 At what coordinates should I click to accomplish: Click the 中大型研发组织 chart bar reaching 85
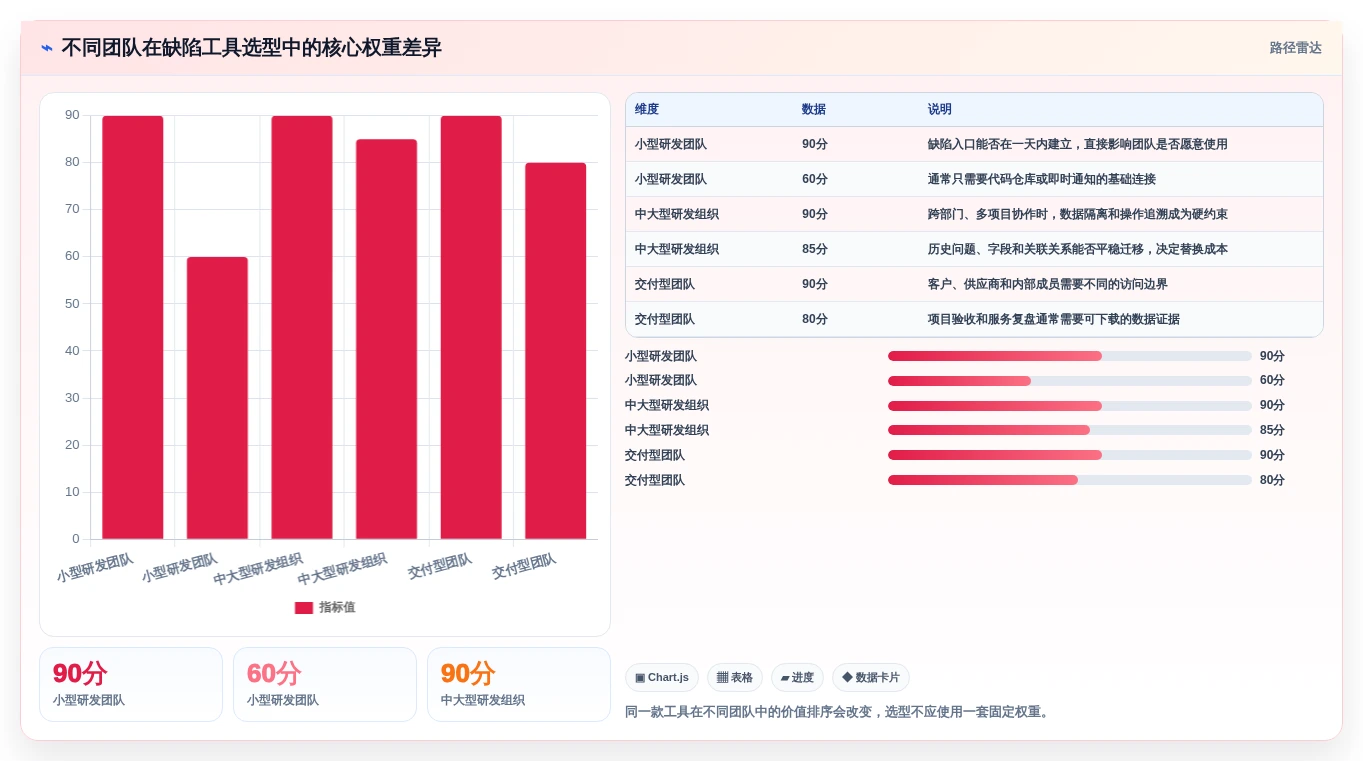coord(386,339)
